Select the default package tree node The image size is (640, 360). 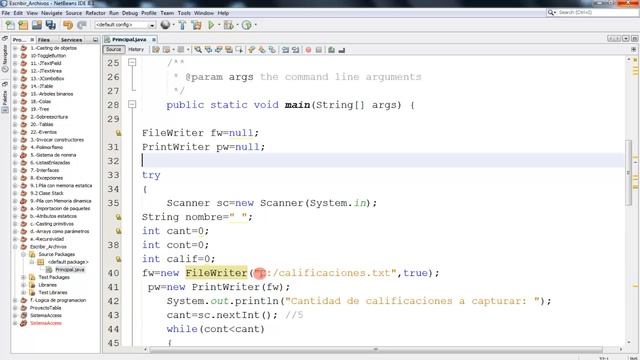point(67,262)
